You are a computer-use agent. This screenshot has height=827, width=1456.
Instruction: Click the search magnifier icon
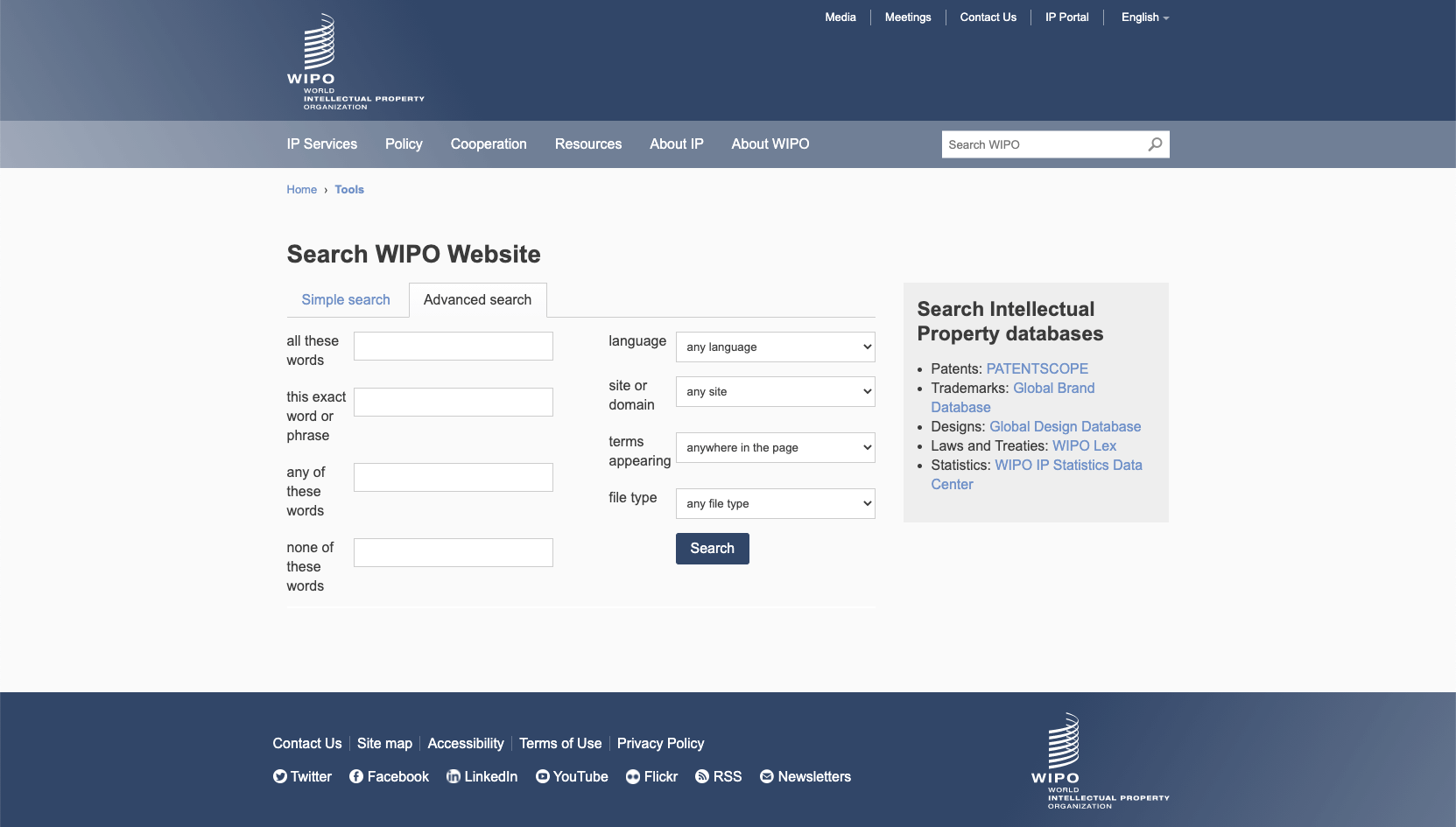[x=1156, y=144]
